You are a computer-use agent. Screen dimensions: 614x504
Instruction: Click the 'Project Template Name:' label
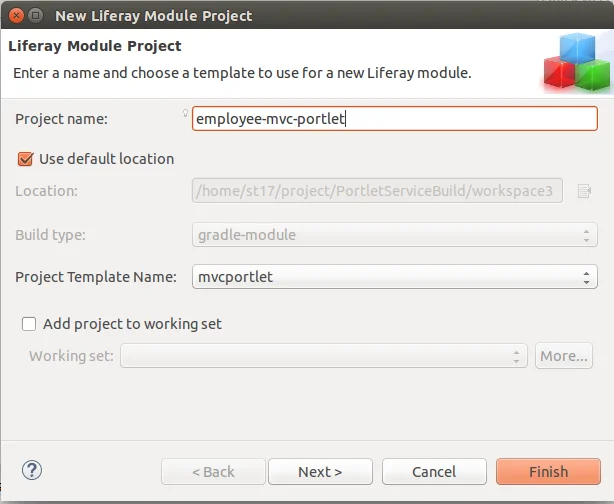[x=96, y=277]
